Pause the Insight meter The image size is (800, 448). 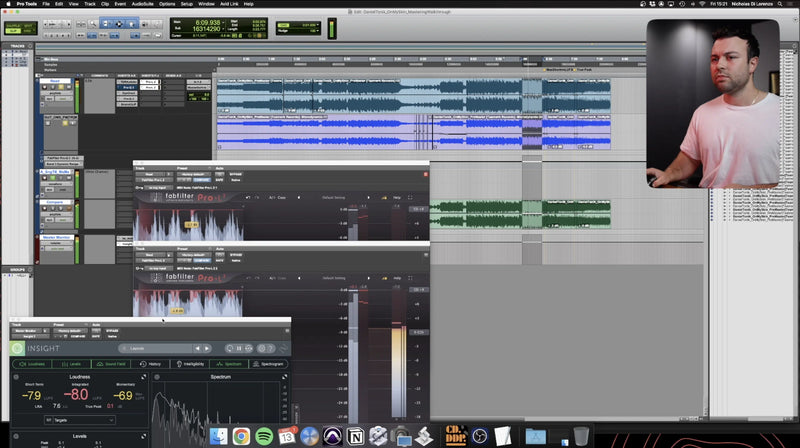pyautogui.click(x=240, y=348)
